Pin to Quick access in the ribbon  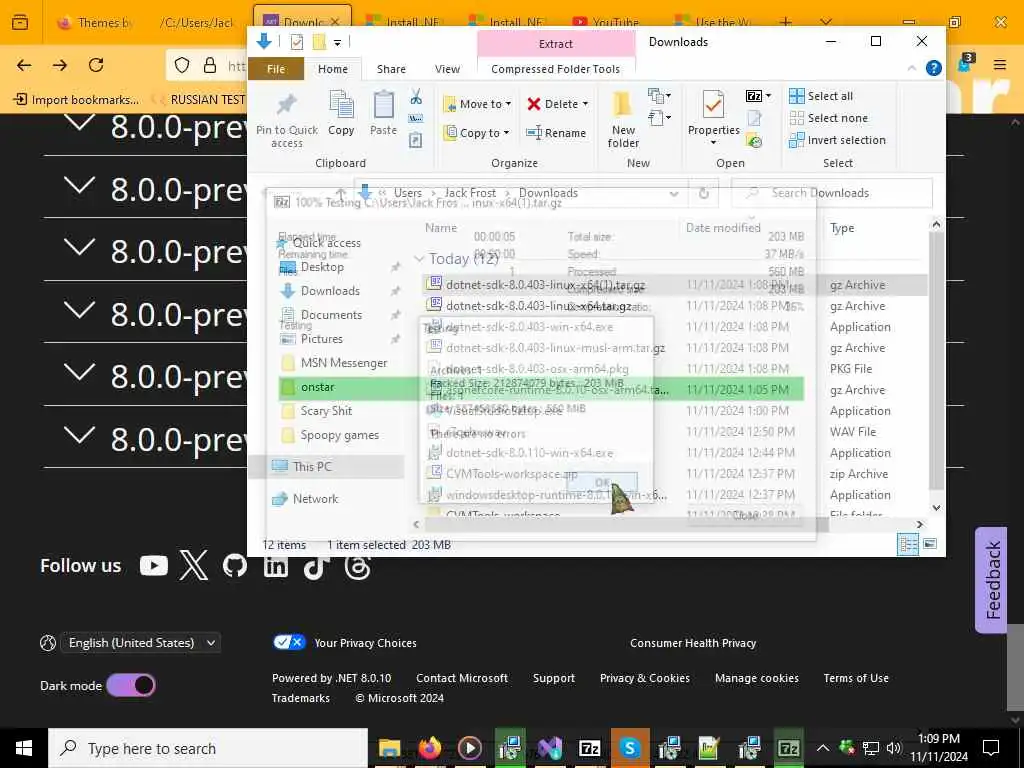[287, 119]
